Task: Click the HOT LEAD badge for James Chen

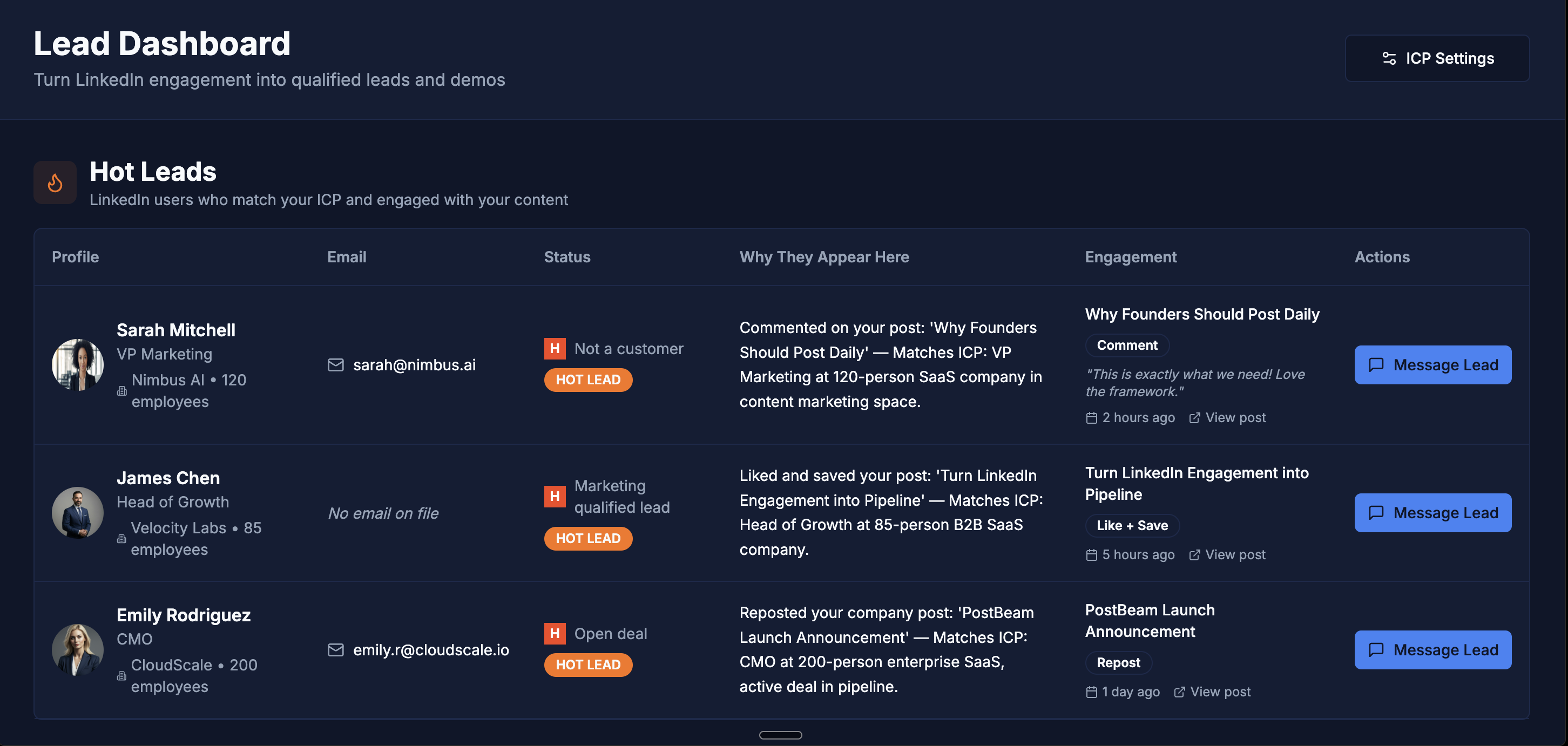Action: tap(587, 539)
